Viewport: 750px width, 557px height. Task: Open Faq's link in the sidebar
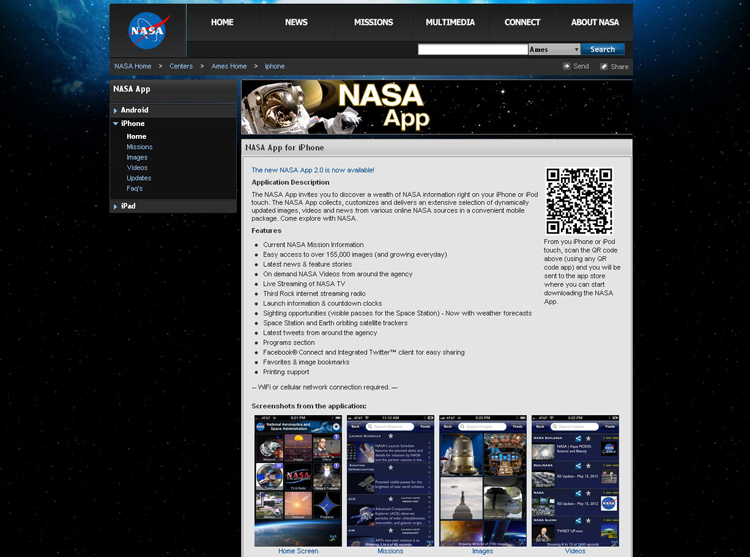coord(134,188)
